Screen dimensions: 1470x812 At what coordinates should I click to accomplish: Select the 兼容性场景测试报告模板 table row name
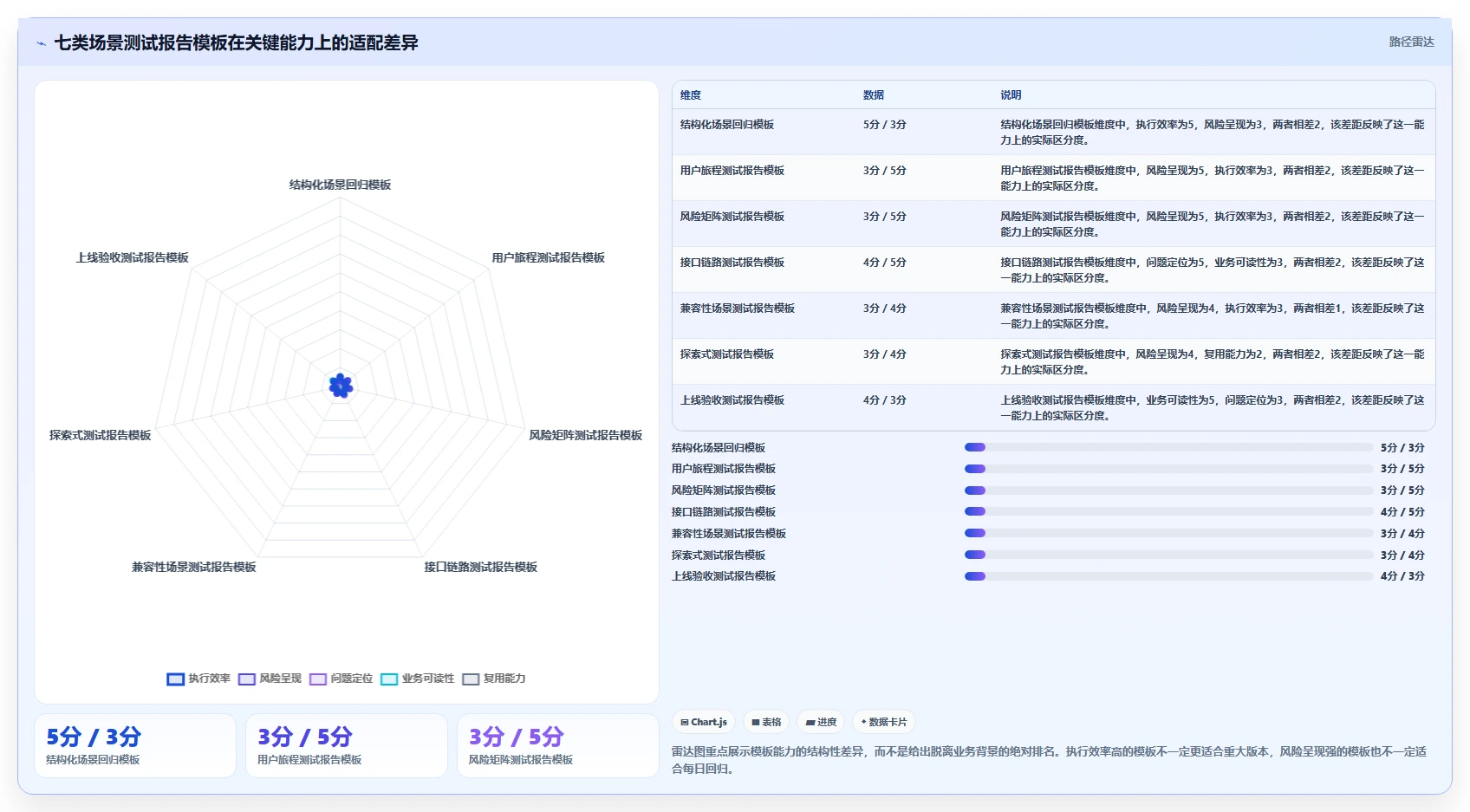coord(738,309)
